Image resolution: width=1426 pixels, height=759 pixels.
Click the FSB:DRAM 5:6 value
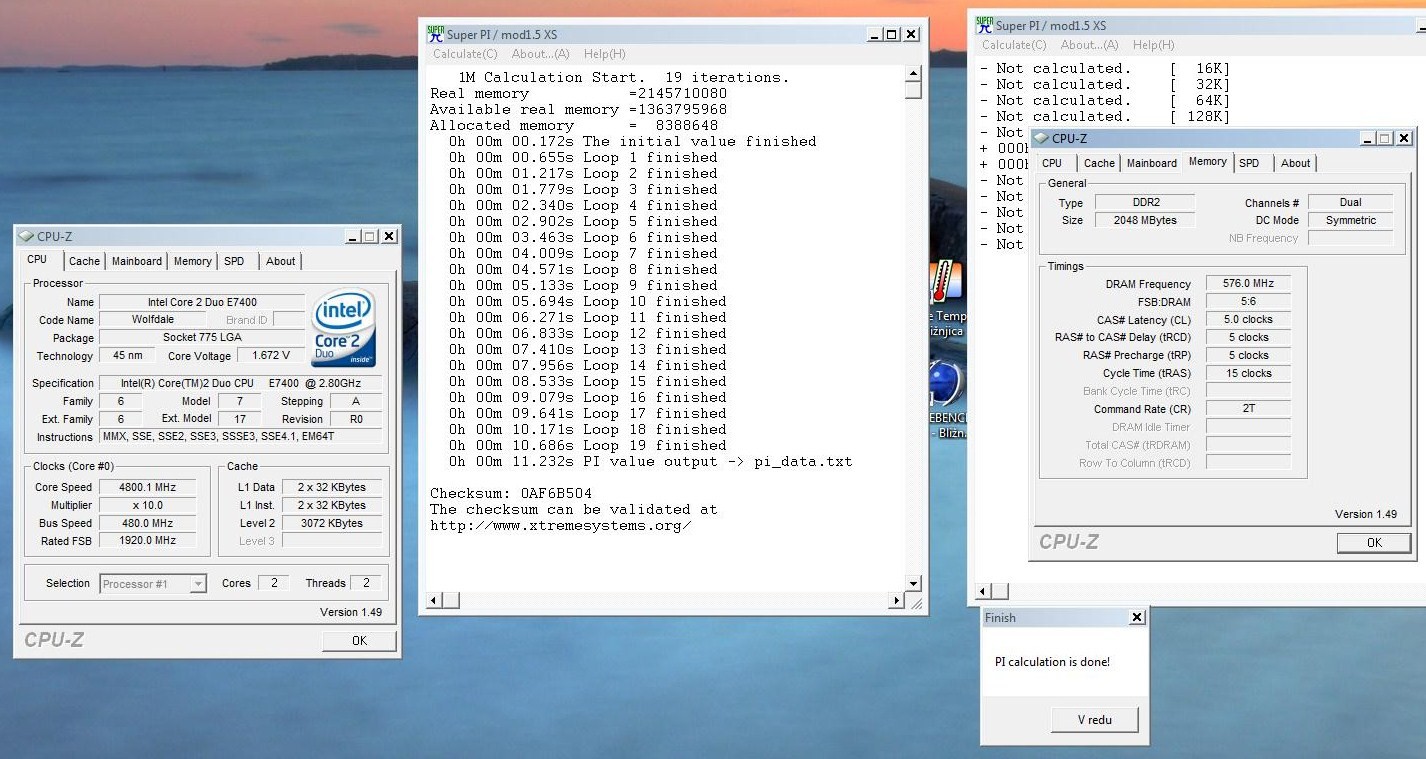(1248, 301)
